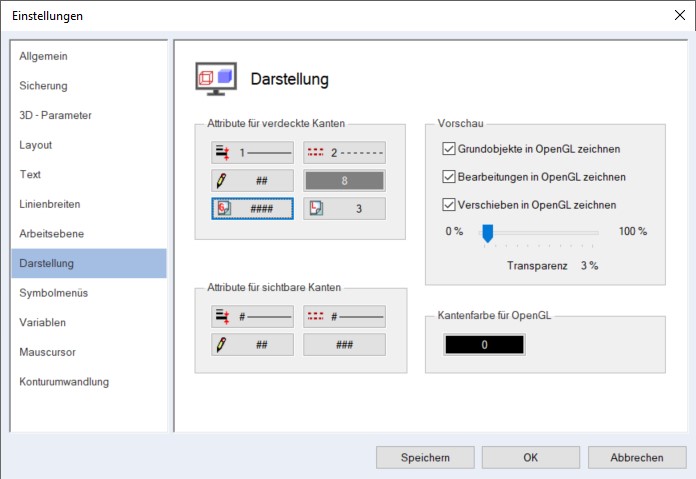This screenshot has width=696, height=479.
Task: Click line type button showing 2 dashed
Action: [344, 153]
